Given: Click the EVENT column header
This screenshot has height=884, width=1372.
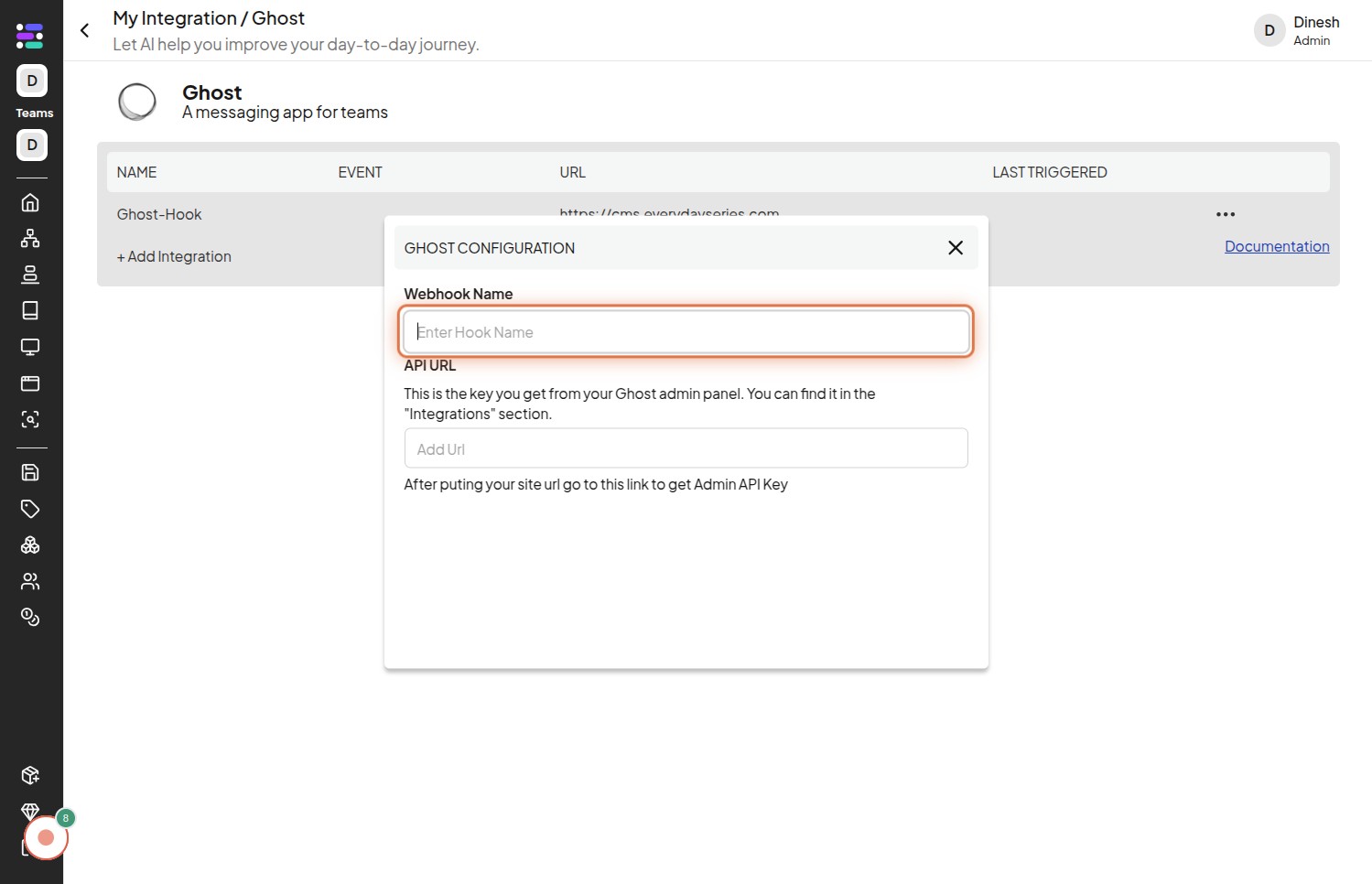Looking at the screenshot, I should pos(360,172).
